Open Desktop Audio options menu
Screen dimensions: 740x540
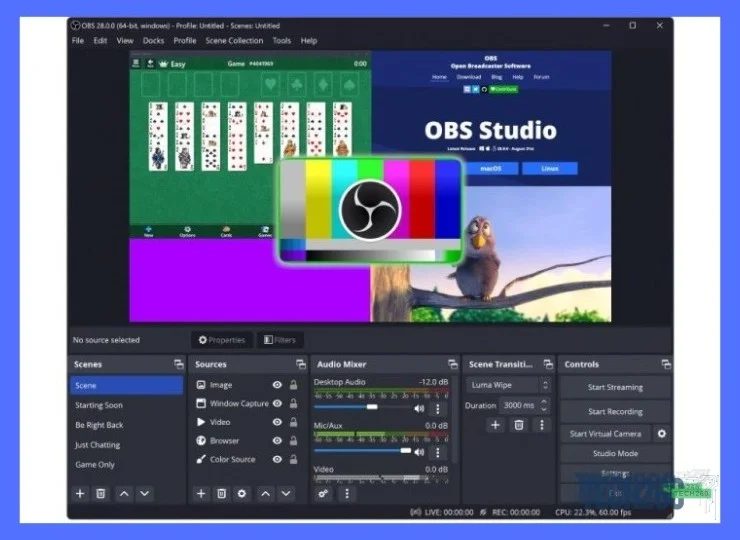coord(437,408)
